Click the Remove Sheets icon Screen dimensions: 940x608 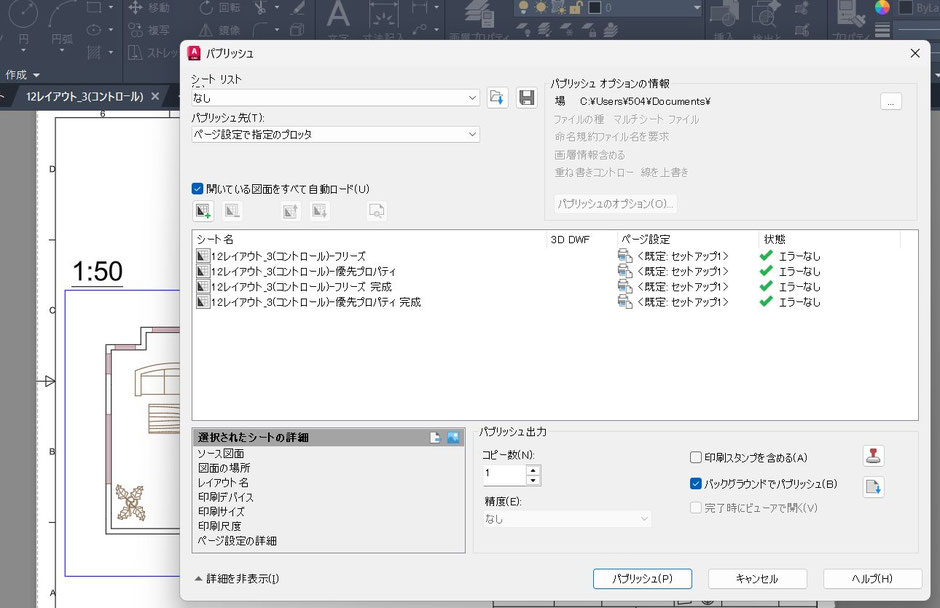pyautogui.click(x=232, y=211)
